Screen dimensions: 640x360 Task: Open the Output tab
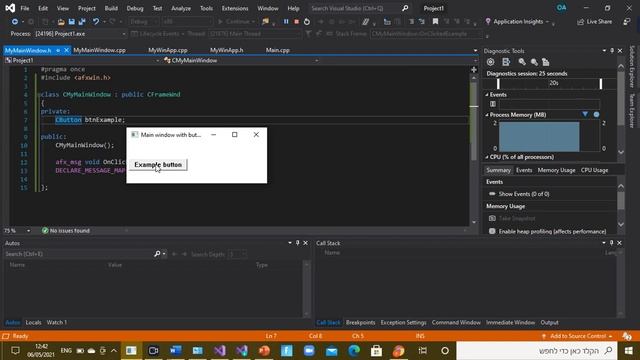(x=549, y=322)
